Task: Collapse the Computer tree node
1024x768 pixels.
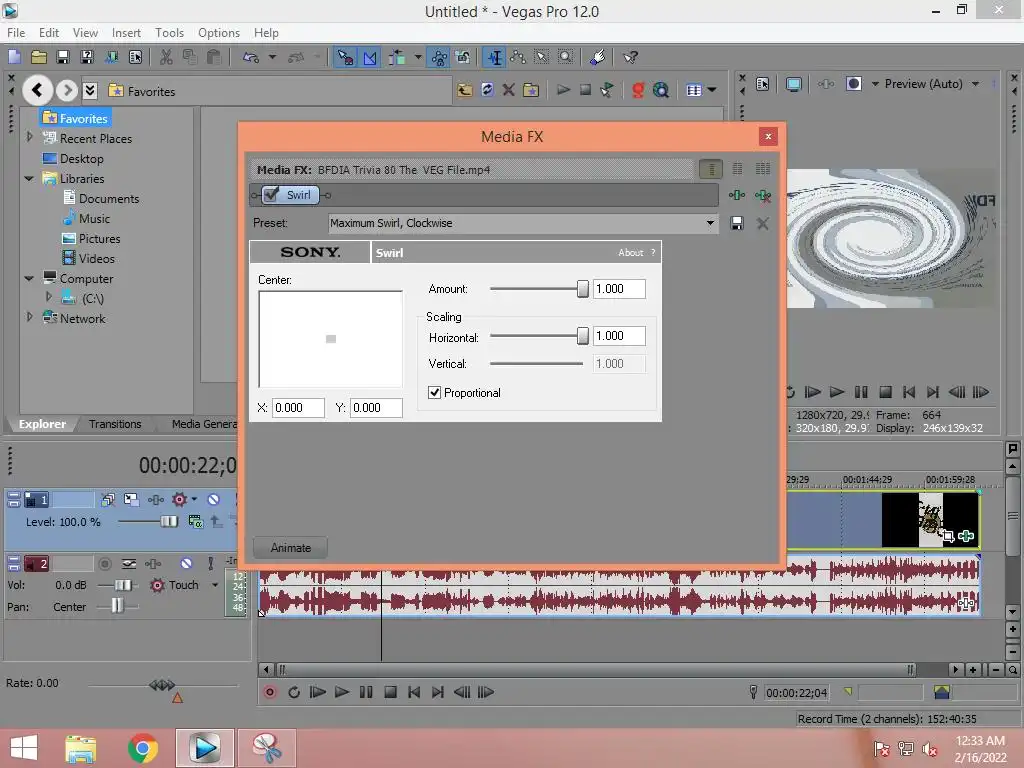Action: point(29,278)
